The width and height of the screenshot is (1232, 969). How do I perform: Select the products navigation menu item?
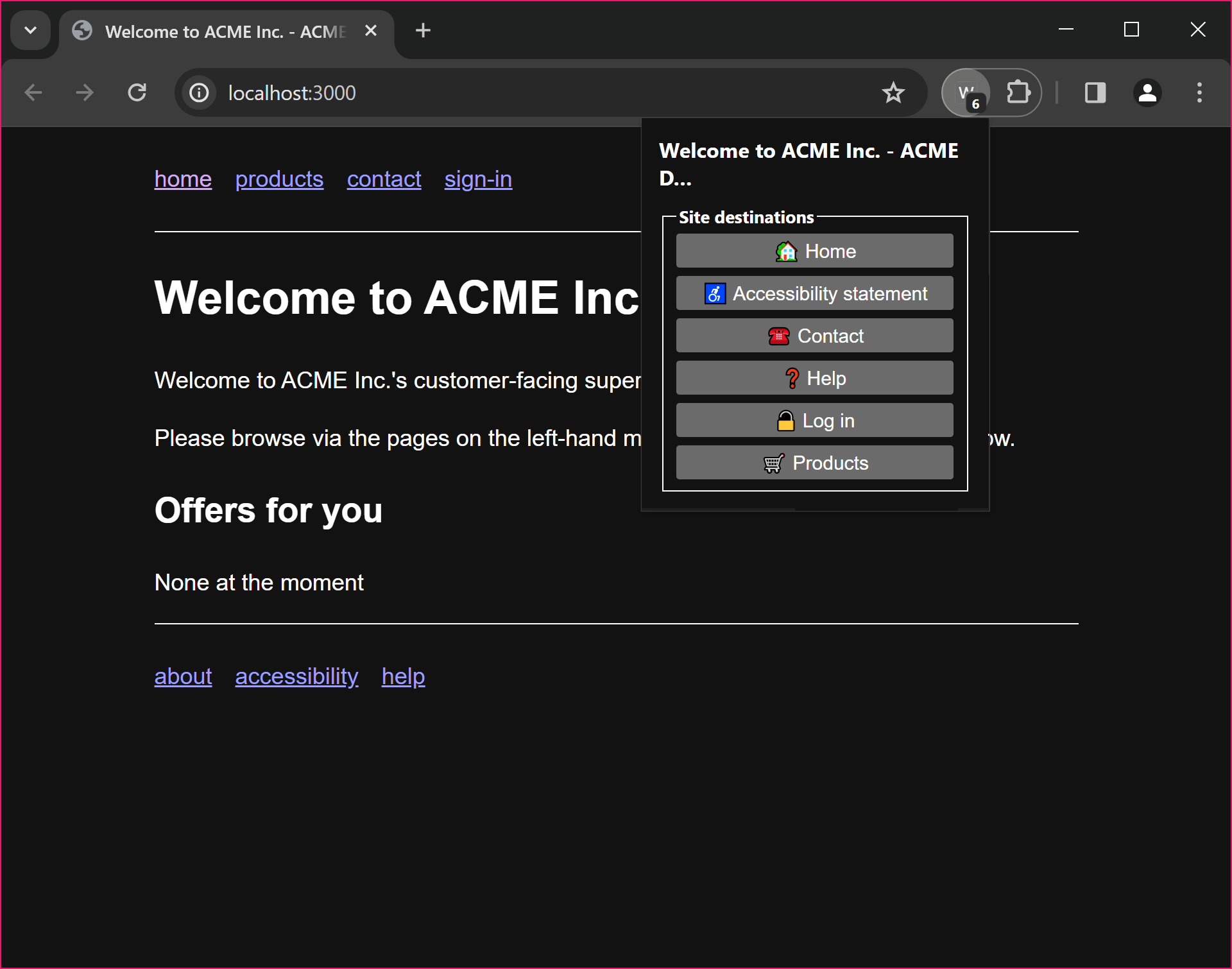click(279, 180)
